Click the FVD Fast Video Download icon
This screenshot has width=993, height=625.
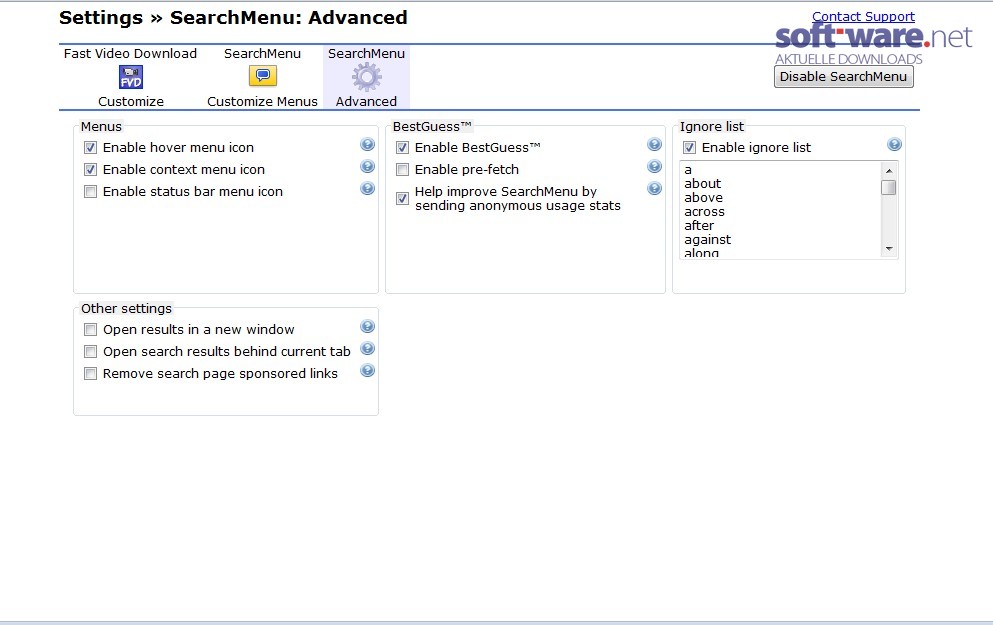point(131,77)
